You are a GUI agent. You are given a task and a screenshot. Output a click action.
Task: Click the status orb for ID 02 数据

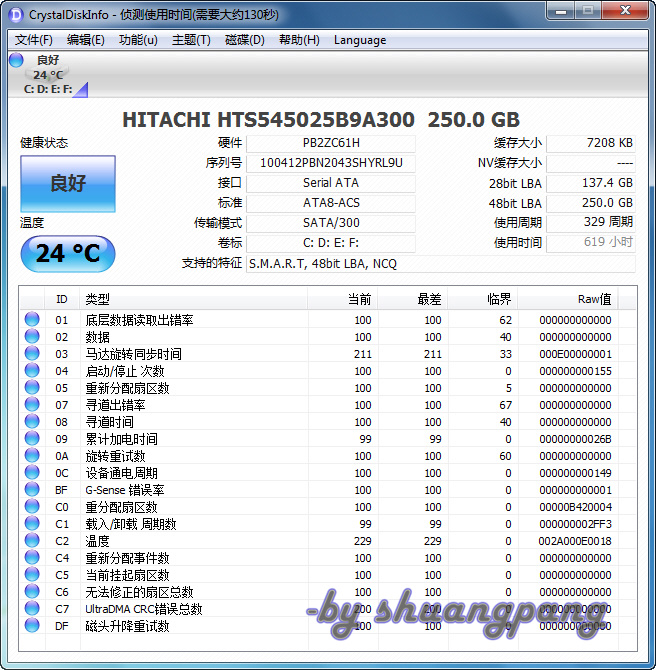32,336
